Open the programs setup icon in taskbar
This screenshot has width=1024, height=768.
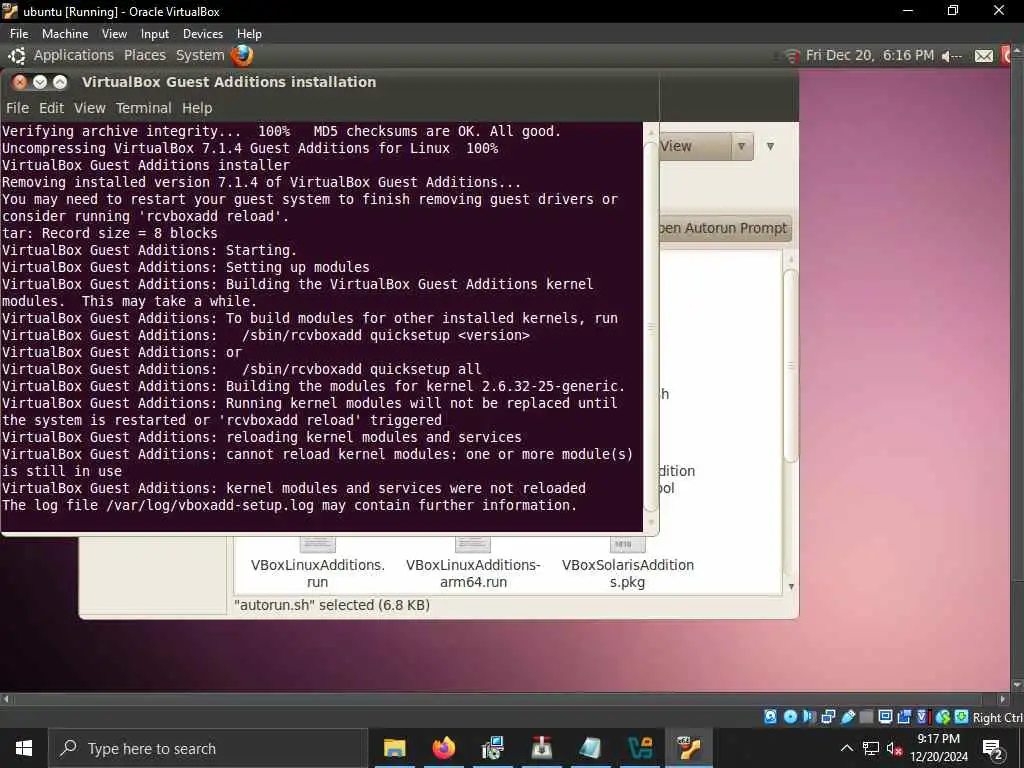(x=492, y=748)
